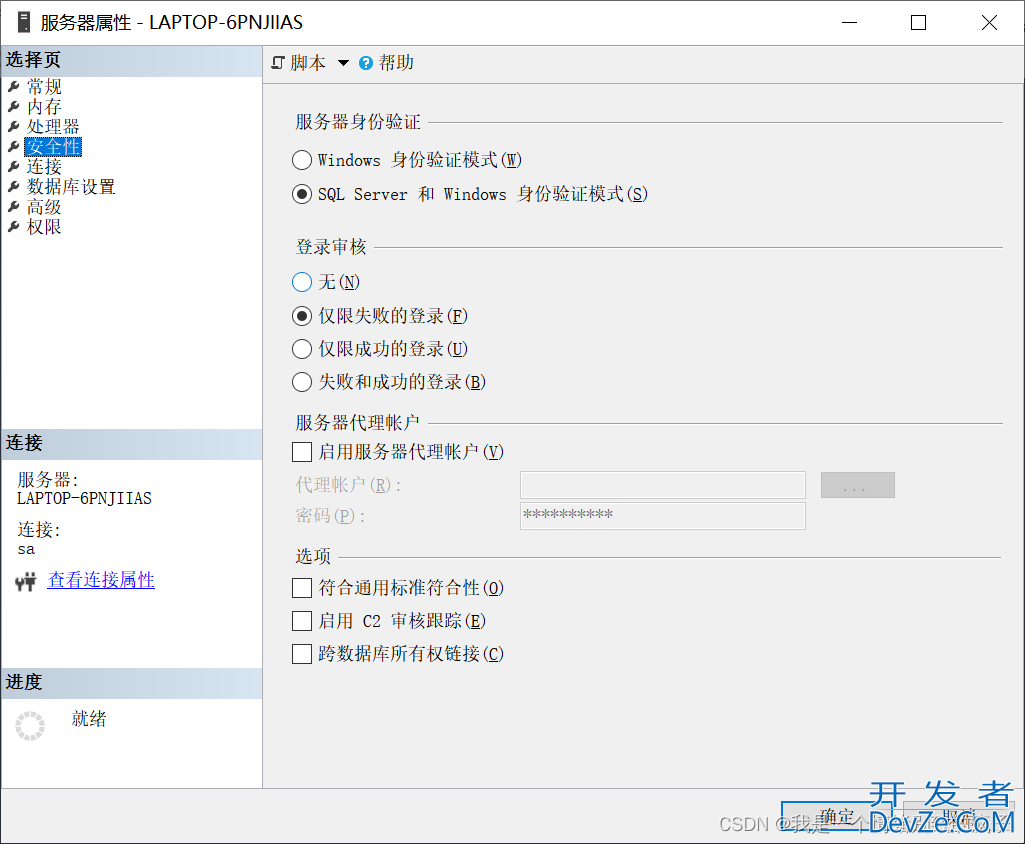Click the wrench icon beside 数据库设置
1025x844 pixels.
click(14, 187)
